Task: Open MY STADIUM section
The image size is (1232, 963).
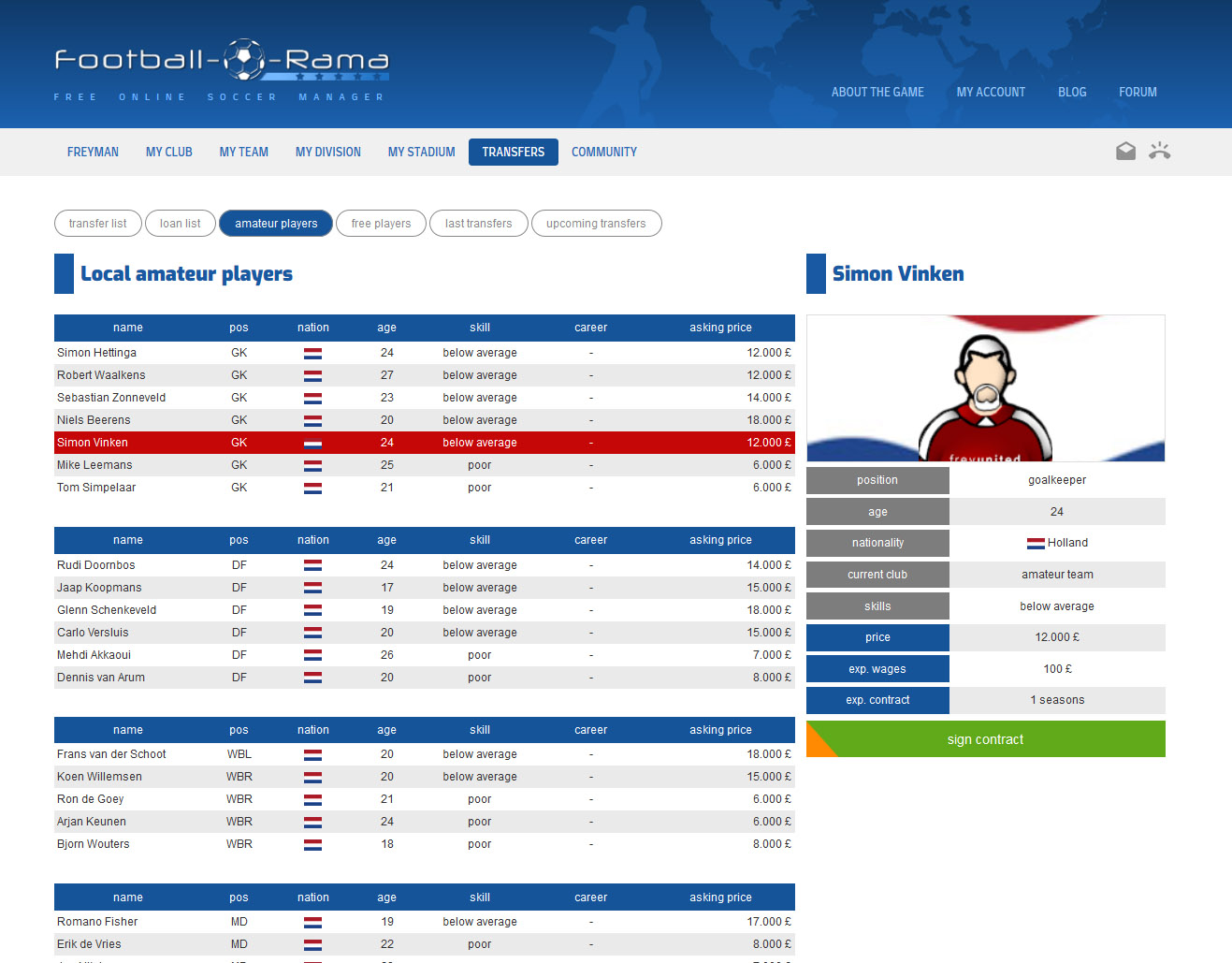Action: pos(422,152)
